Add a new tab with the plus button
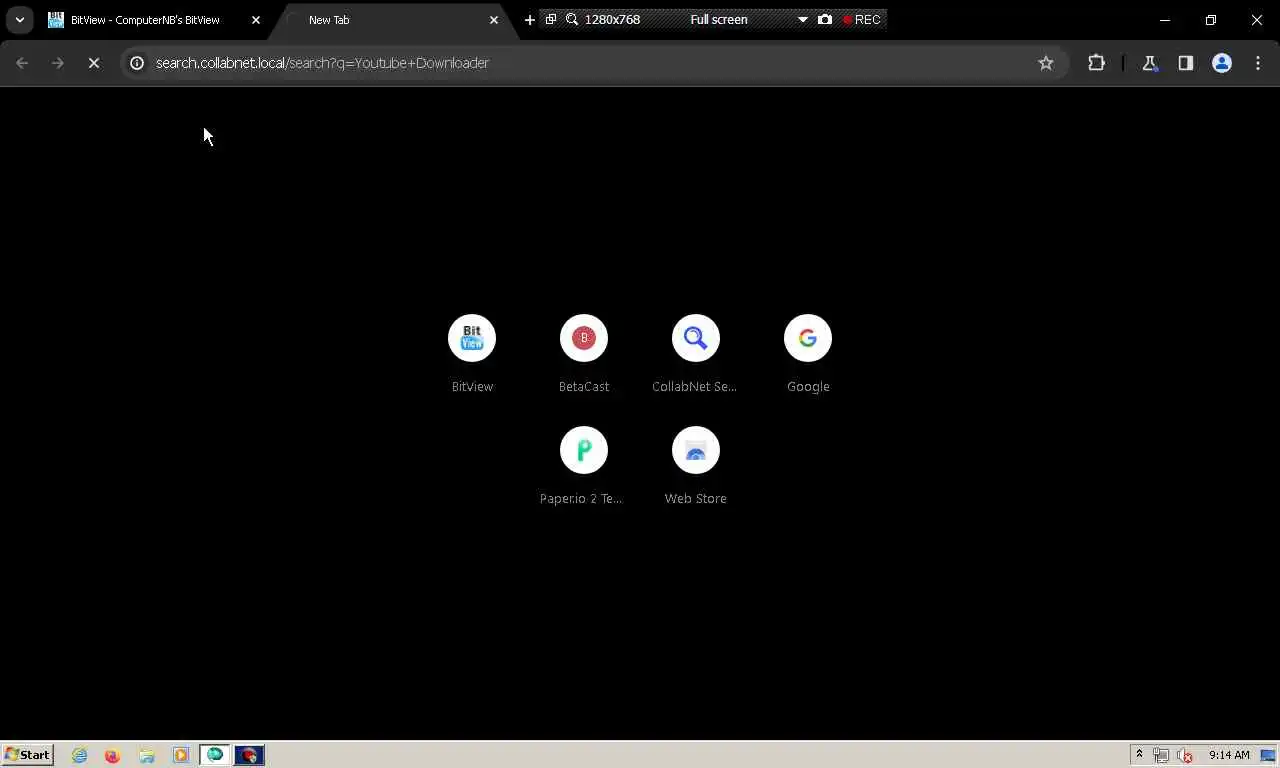 (530, 20)
